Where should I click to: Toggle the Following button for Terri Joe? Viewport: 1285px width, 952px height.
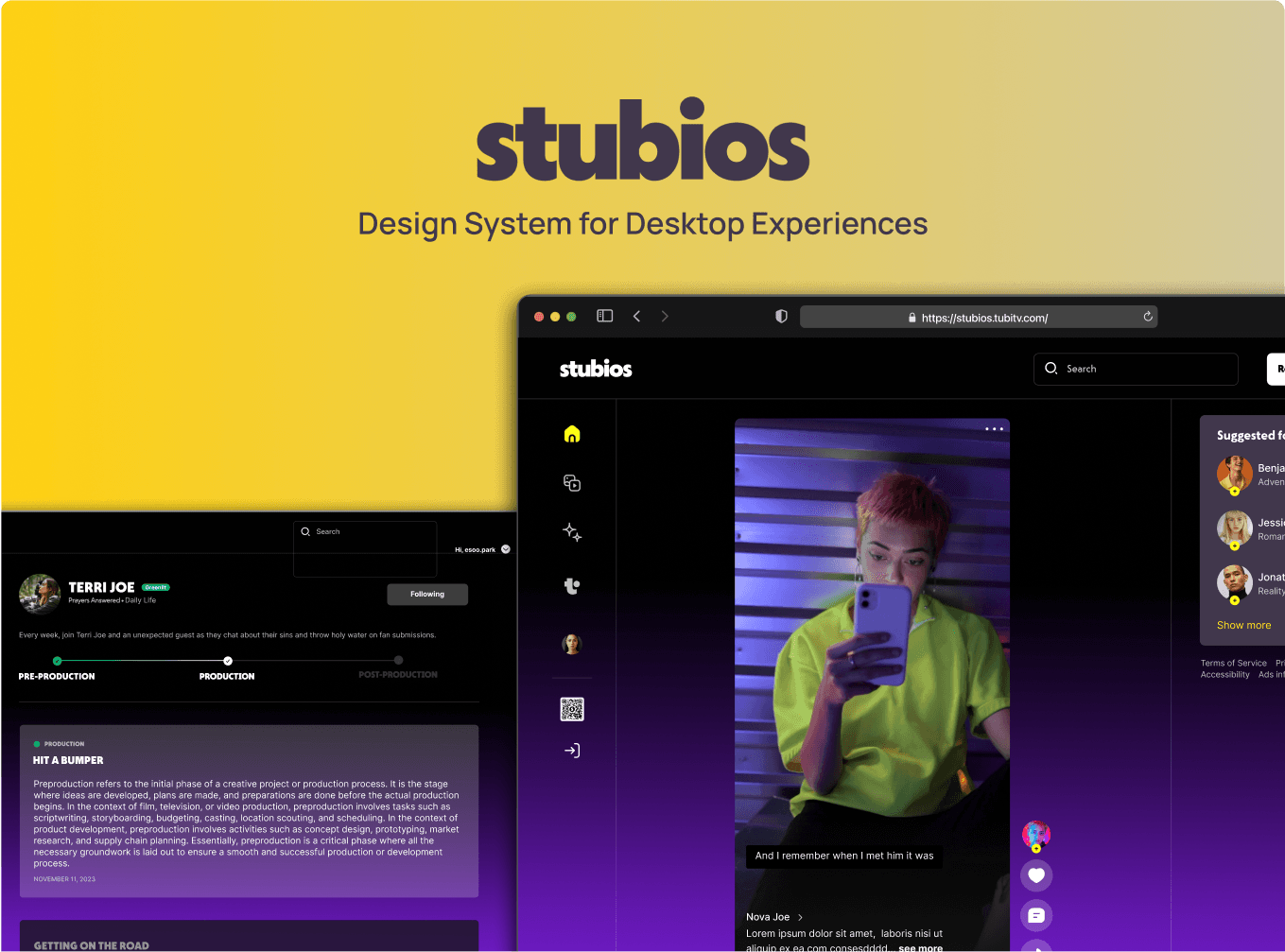coord(427,595)
